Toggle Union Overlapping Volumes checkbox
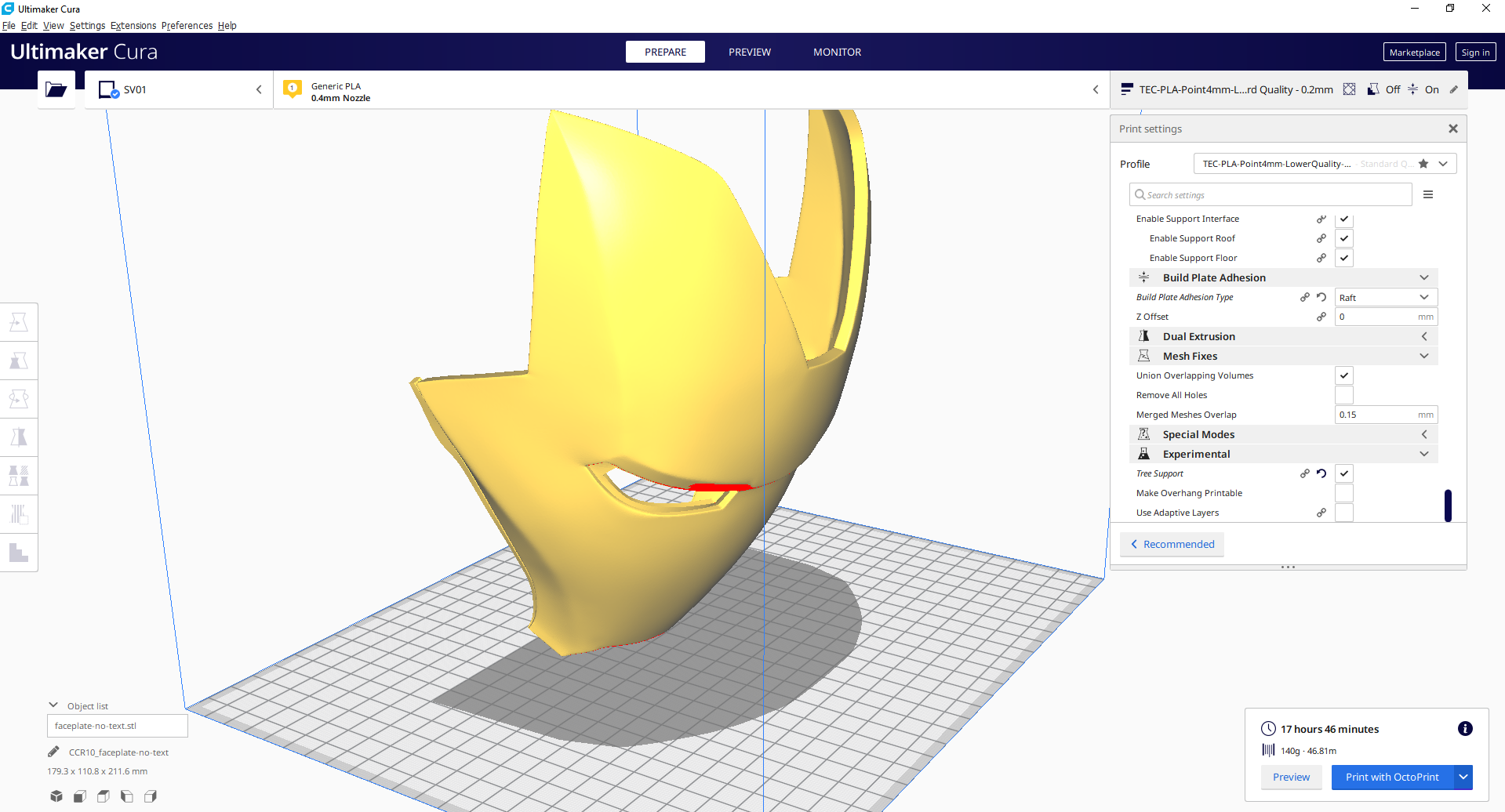Viewport: 1505px width, 812px height. pyautogui.click(x=1344, y=375)
